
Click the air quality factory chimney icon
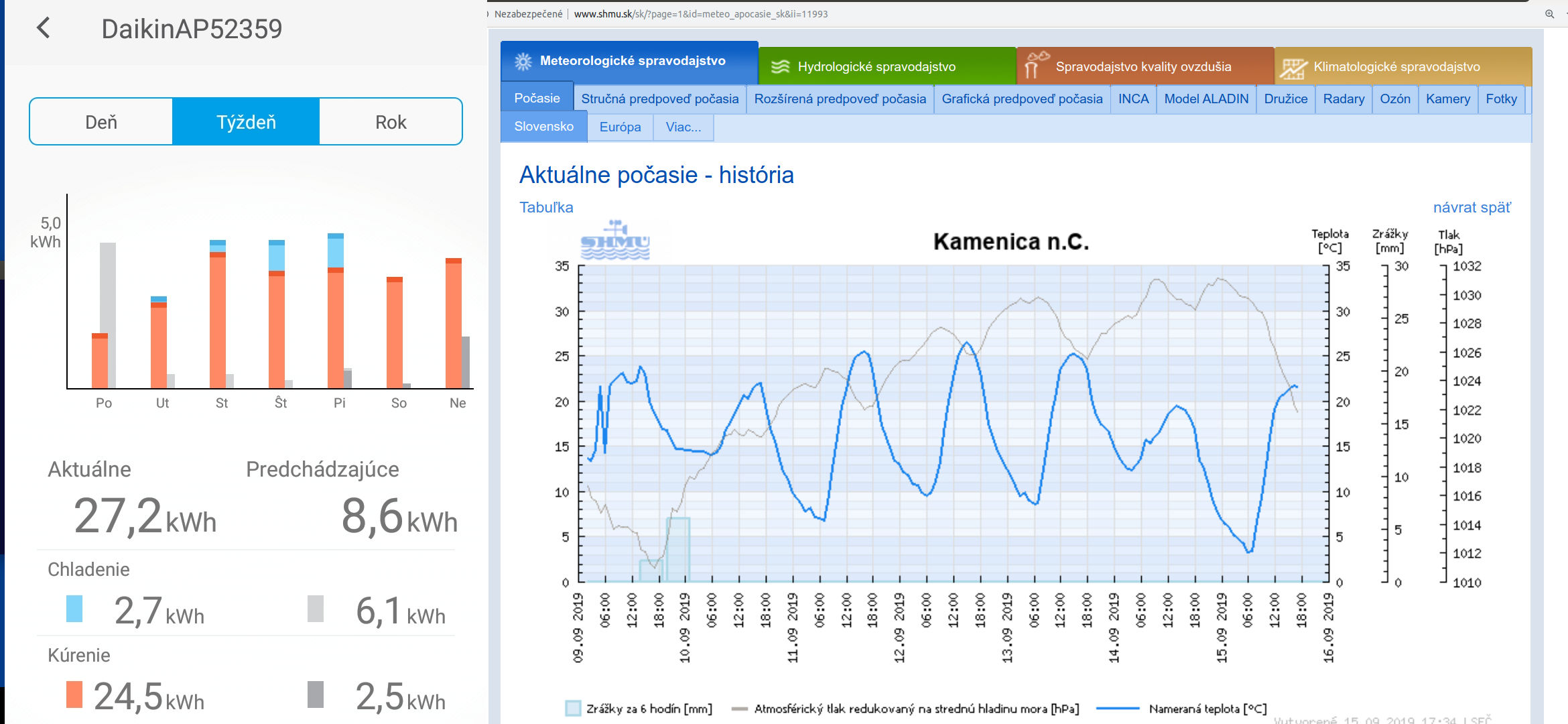(1036, 65)
